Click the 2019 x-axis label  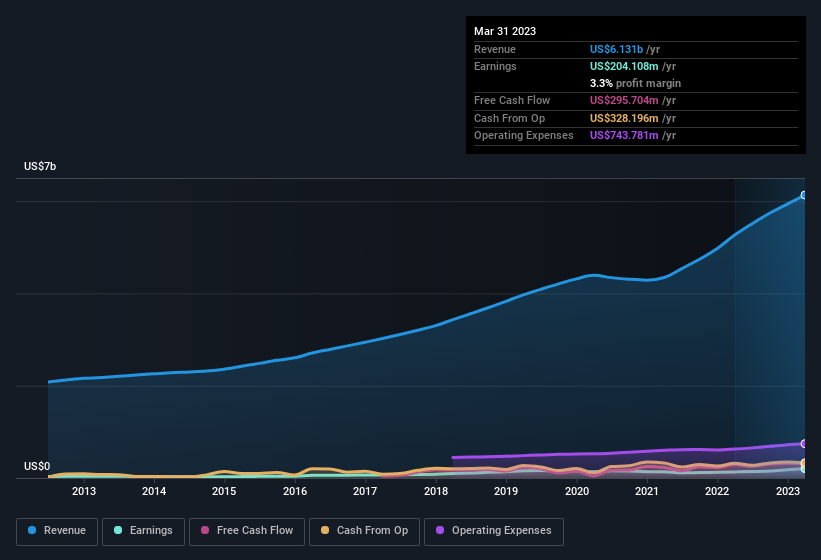tap(506, 491)
